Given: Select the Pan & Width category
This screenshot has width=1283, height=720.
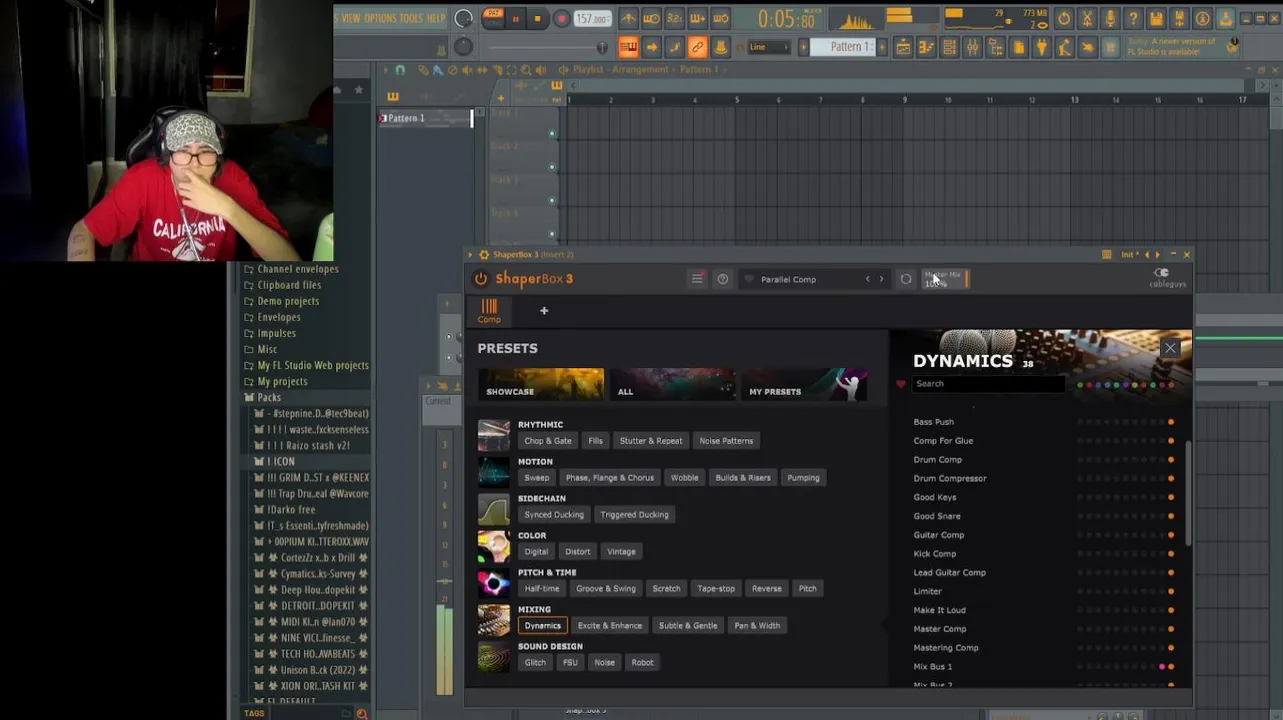Looking at the screenshot, I should click(757, 626).
